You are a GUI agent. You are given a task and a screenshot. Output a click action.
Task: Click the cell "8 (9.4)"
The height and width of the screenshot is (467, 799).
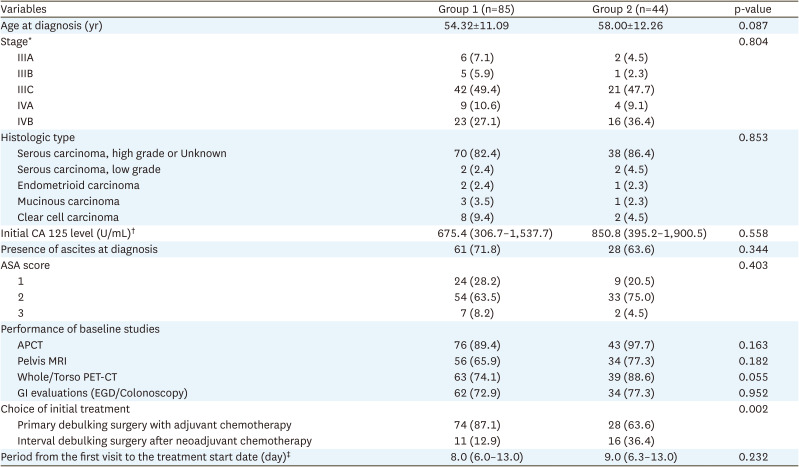(x=477, y=217)
